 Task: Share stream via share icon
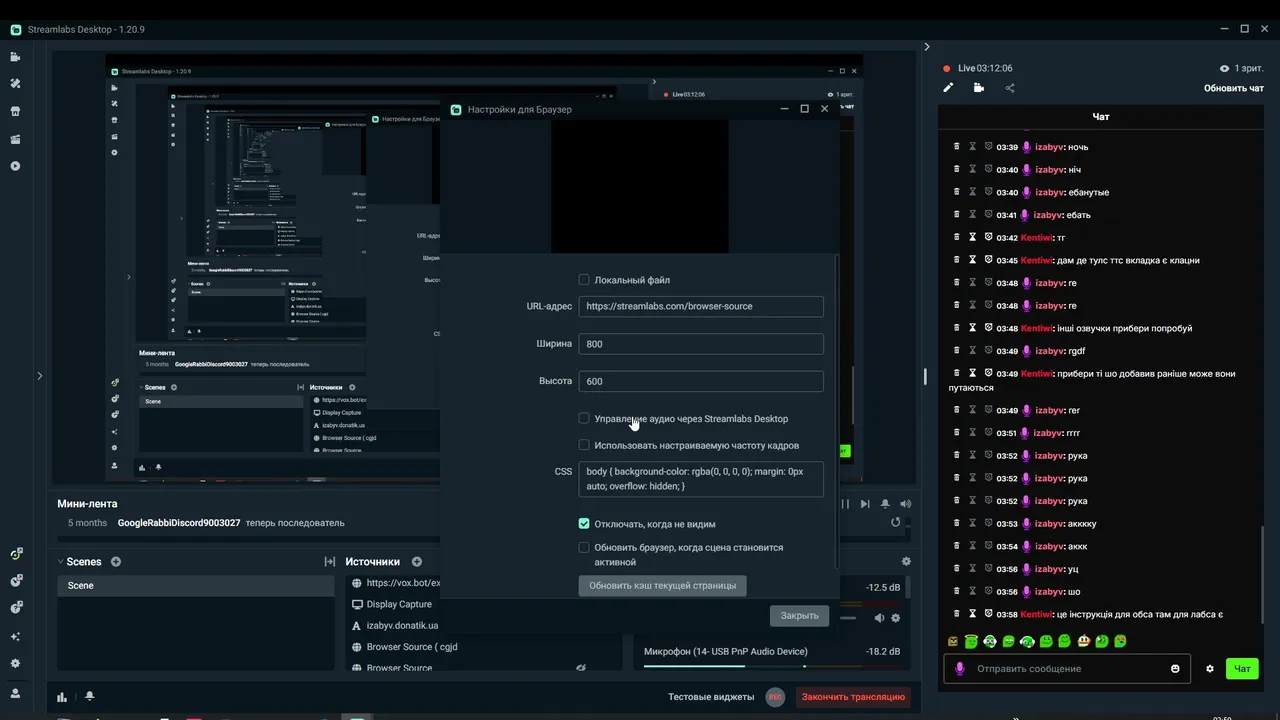pos(1010,88)
